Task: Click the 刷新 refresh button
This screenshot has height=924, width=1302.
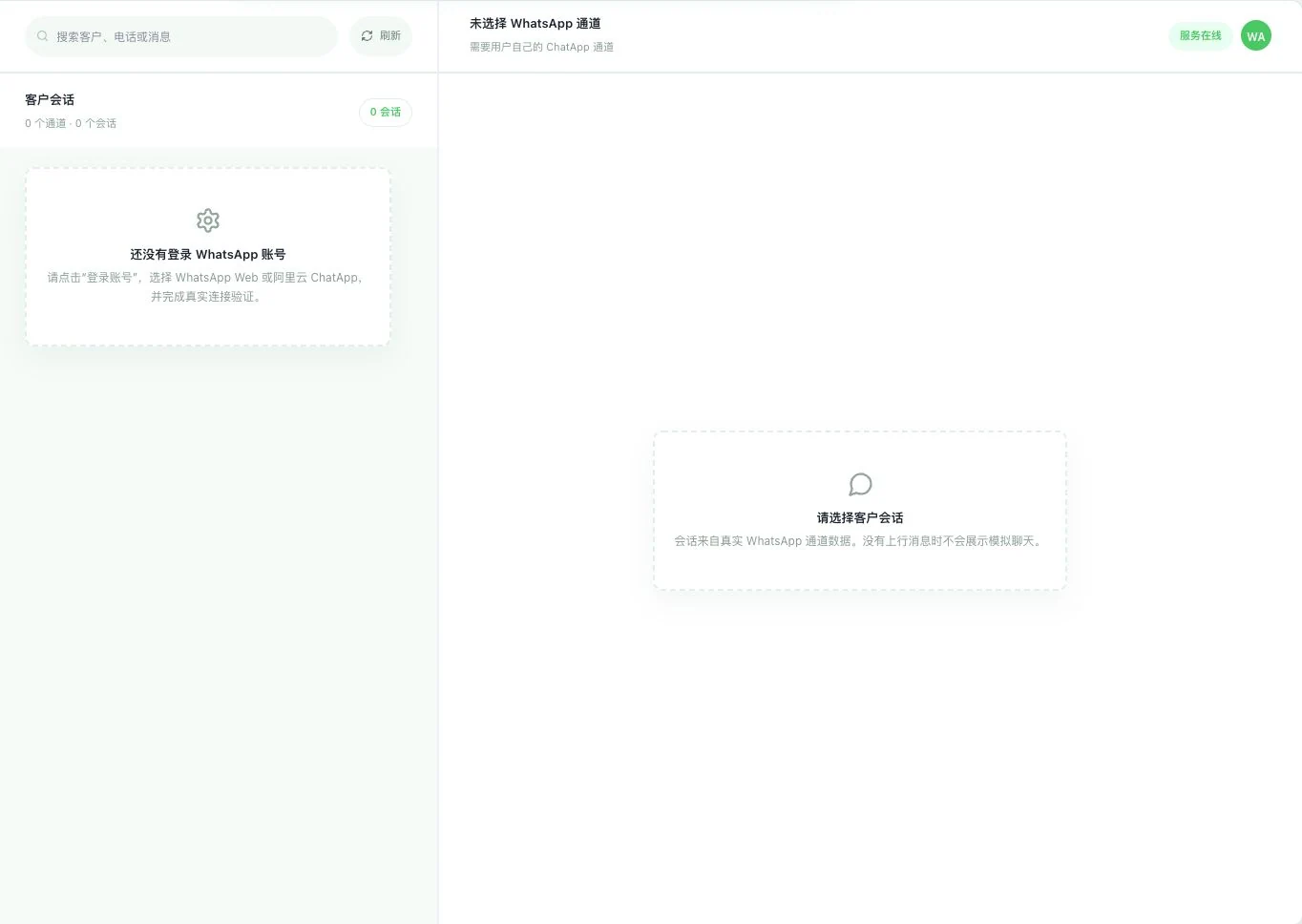Action: point(380,36)
